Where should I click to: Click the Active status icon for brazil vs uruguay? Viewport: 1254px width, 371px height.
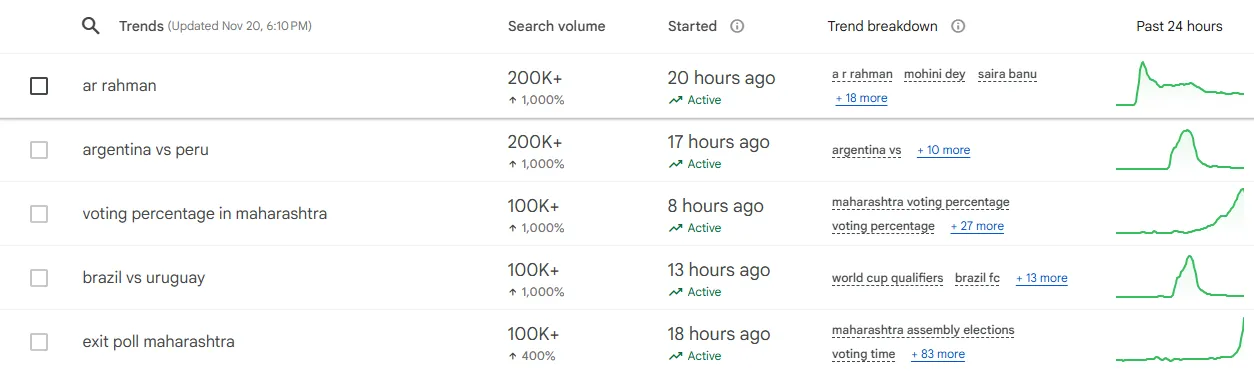(677, 292)
